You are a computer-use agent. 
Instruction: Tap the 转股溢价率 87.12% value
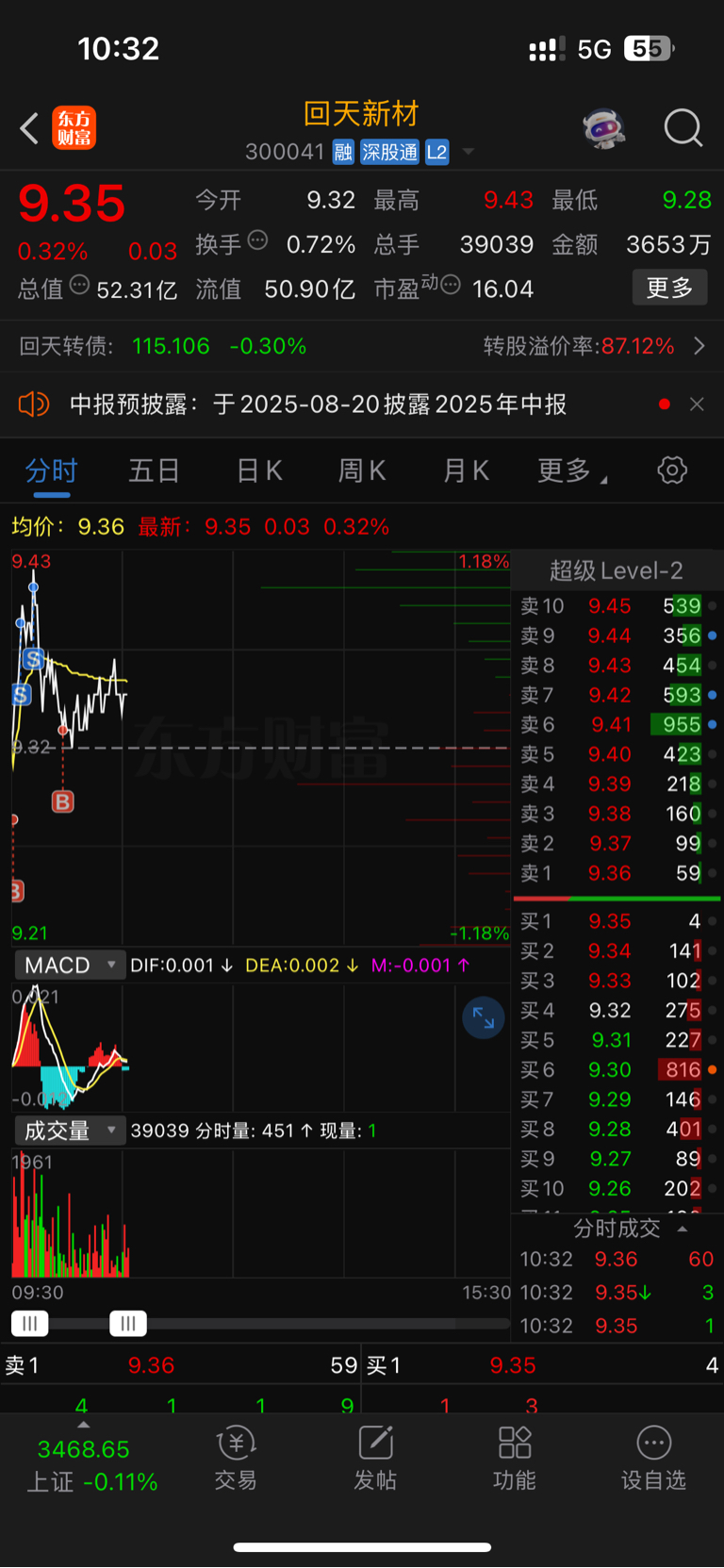[638, 346]
